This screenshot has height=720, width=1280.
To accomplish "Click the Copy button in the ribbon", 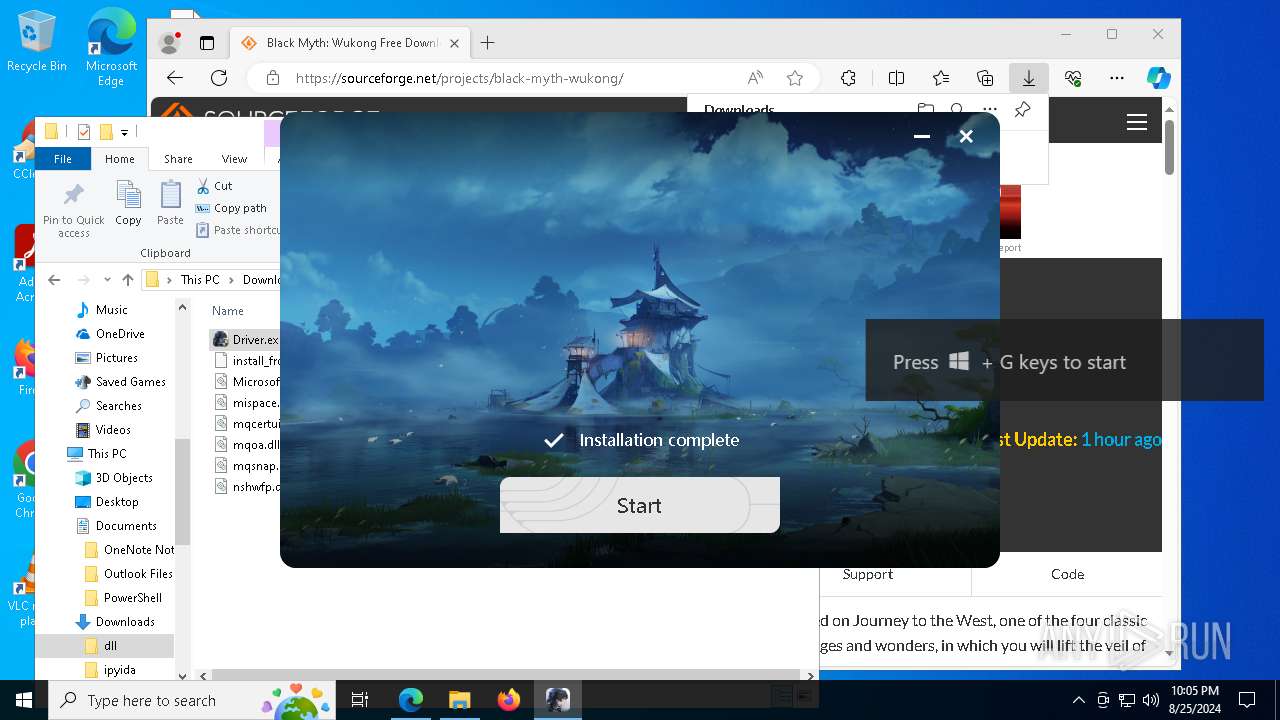I will (128, 203).
